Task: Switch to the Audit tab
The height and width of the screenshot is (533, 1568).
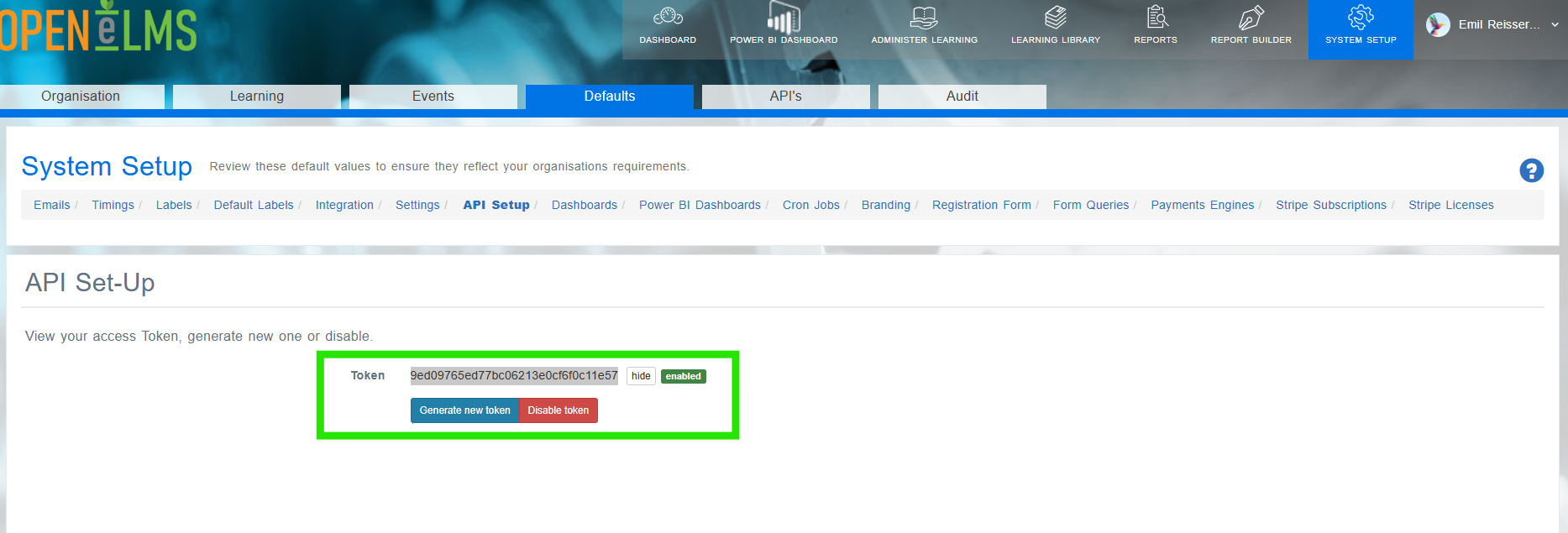Action: (x=962, y=97)
